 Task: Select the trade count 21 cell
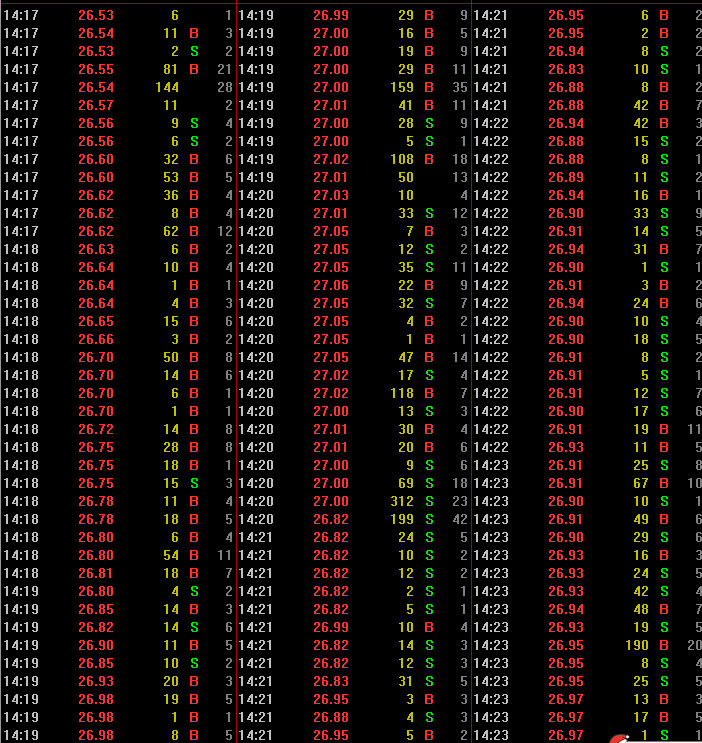pyautogui.click(x=224, y=69)
